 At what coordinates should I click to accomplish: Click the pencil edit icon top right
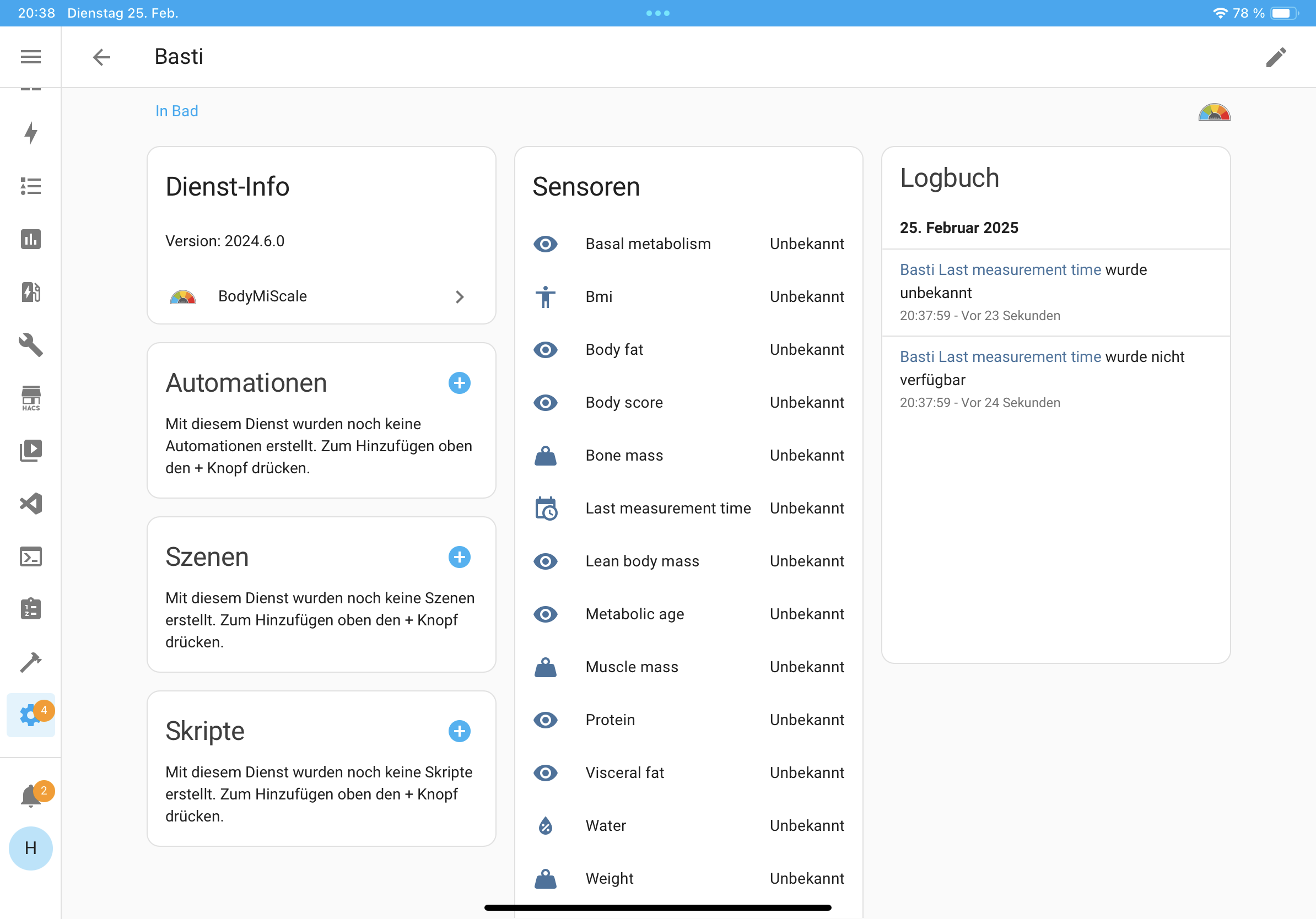tap(1275, 57)
